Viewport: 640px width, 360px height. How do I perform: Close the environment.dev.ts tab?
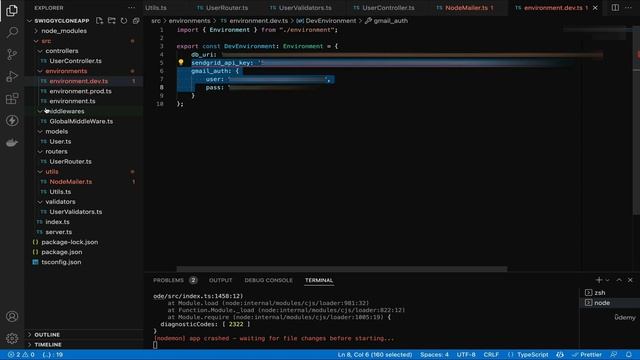[595, 8]
